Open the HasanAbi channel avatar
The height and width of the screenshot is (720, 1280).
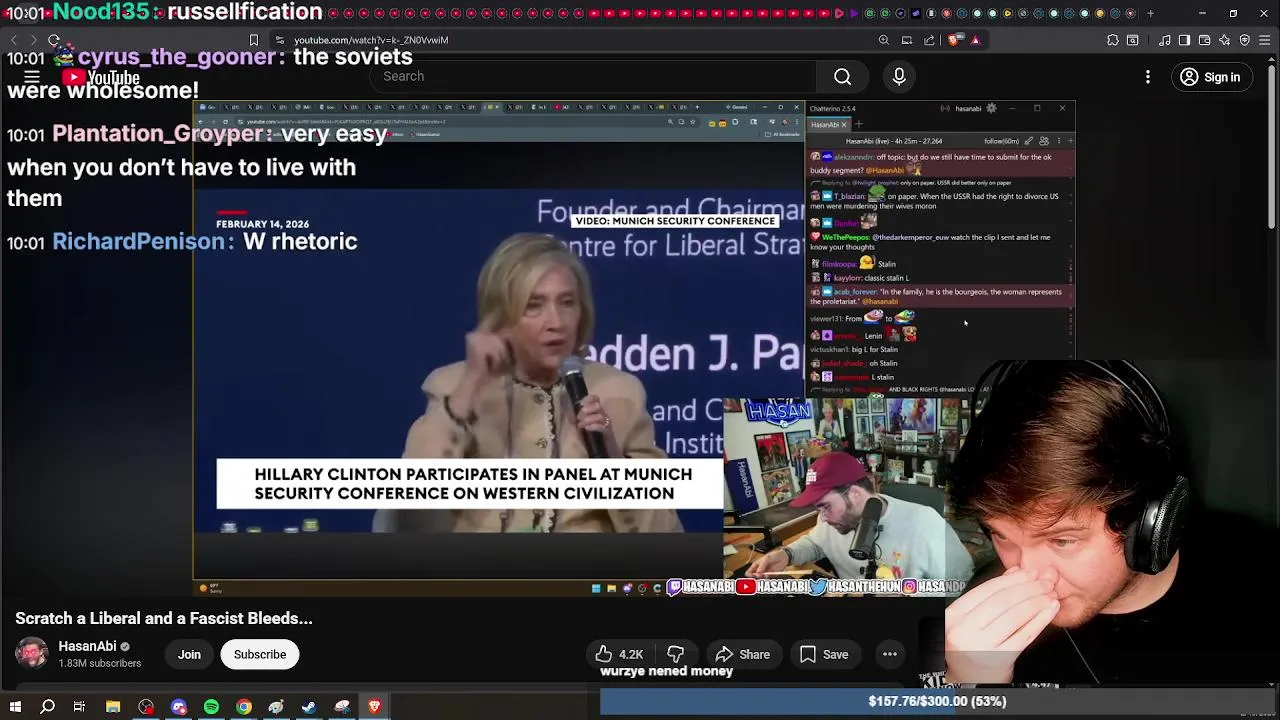[32, 654]
